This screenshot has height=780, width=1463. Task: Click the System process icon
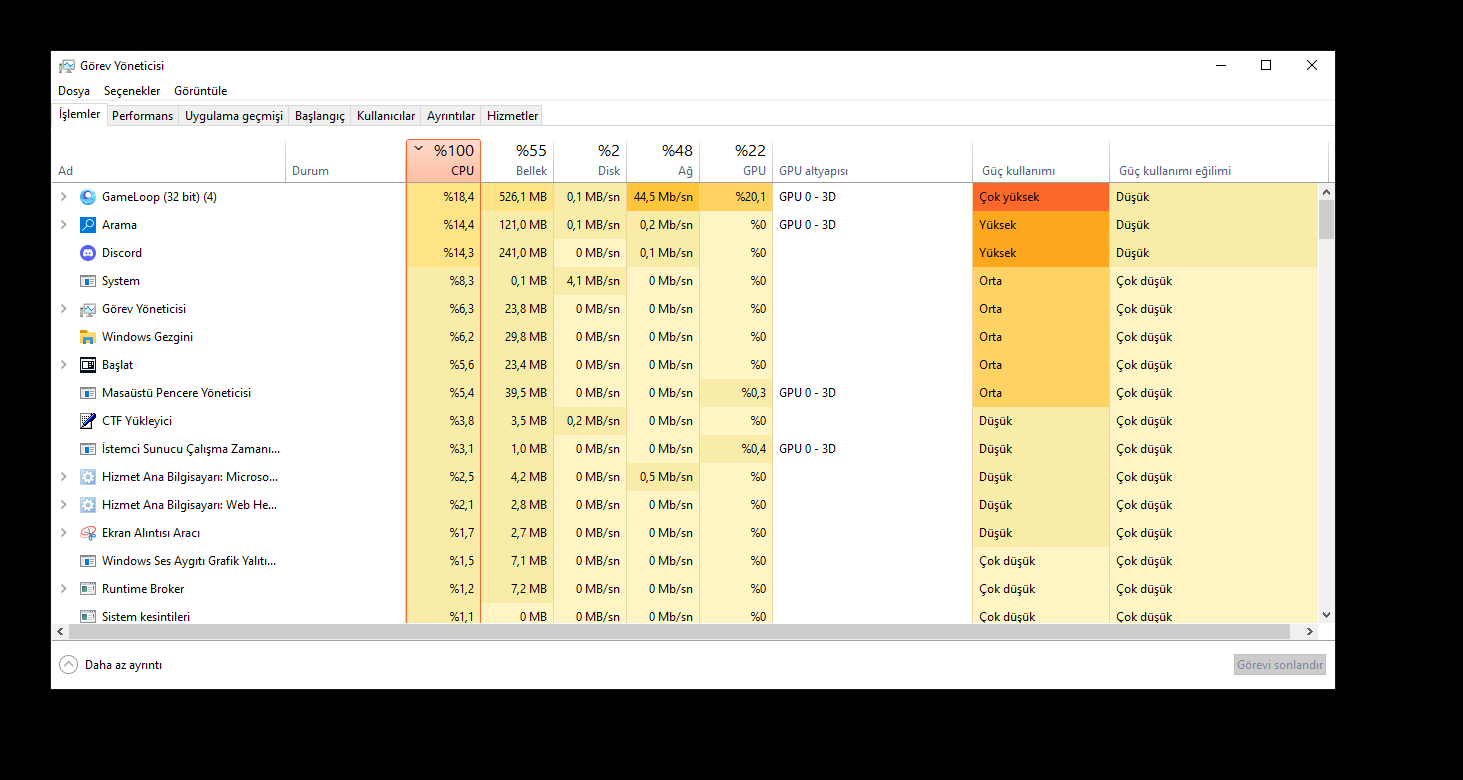pos(88,281)
